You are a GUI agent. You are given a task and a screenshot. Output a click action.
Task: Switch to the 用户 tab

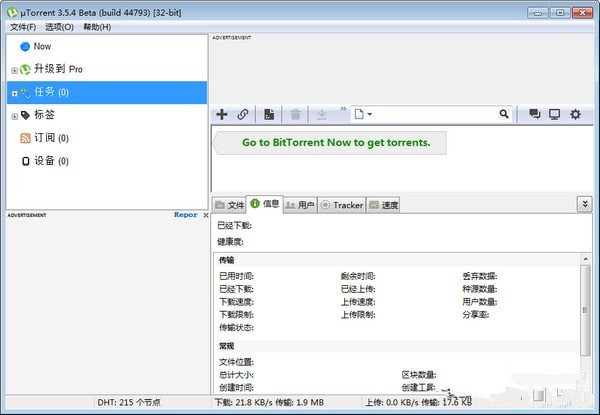(300, 205)
